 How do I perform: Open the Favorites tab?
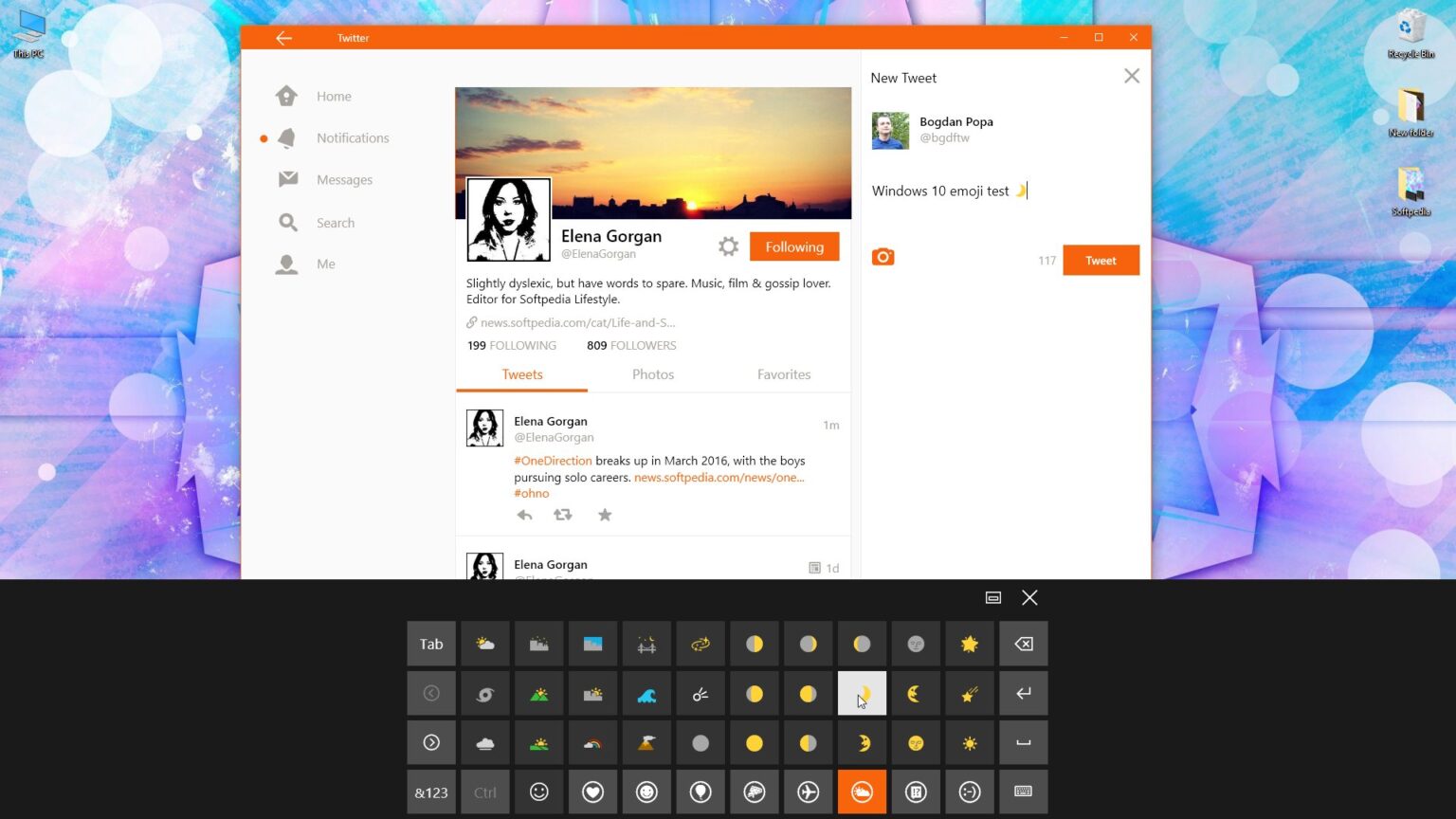(x=783, y=374)
